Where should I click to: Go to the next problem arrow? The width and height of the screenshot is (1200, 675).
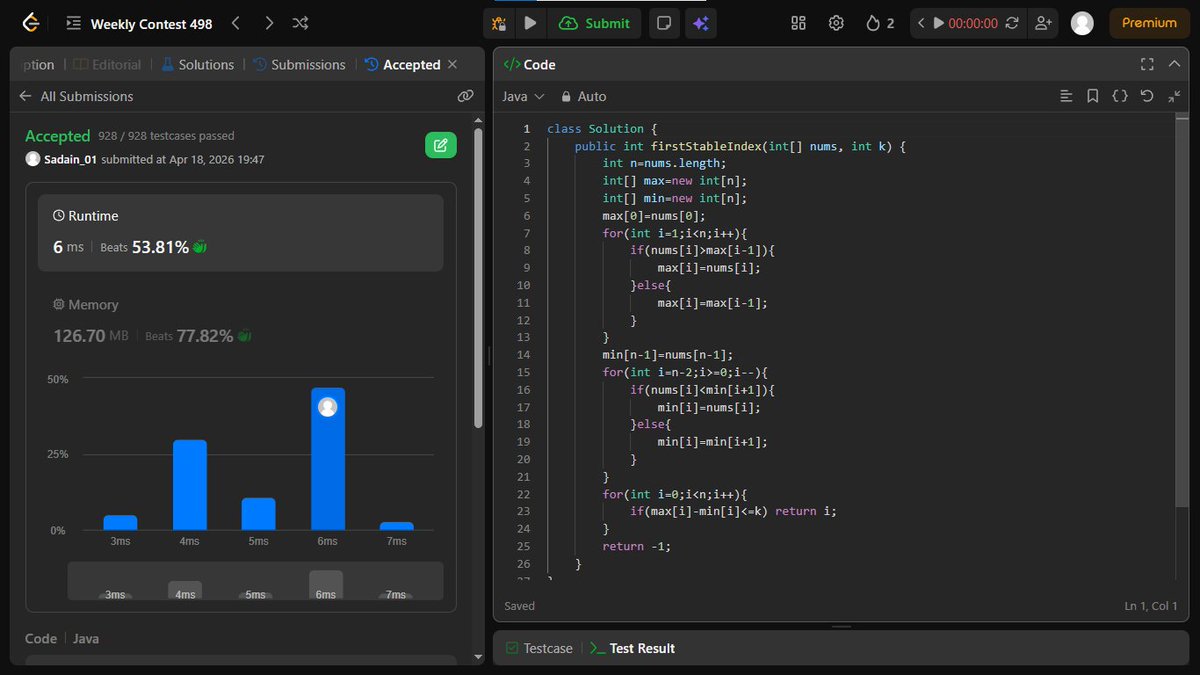point(269,22)
